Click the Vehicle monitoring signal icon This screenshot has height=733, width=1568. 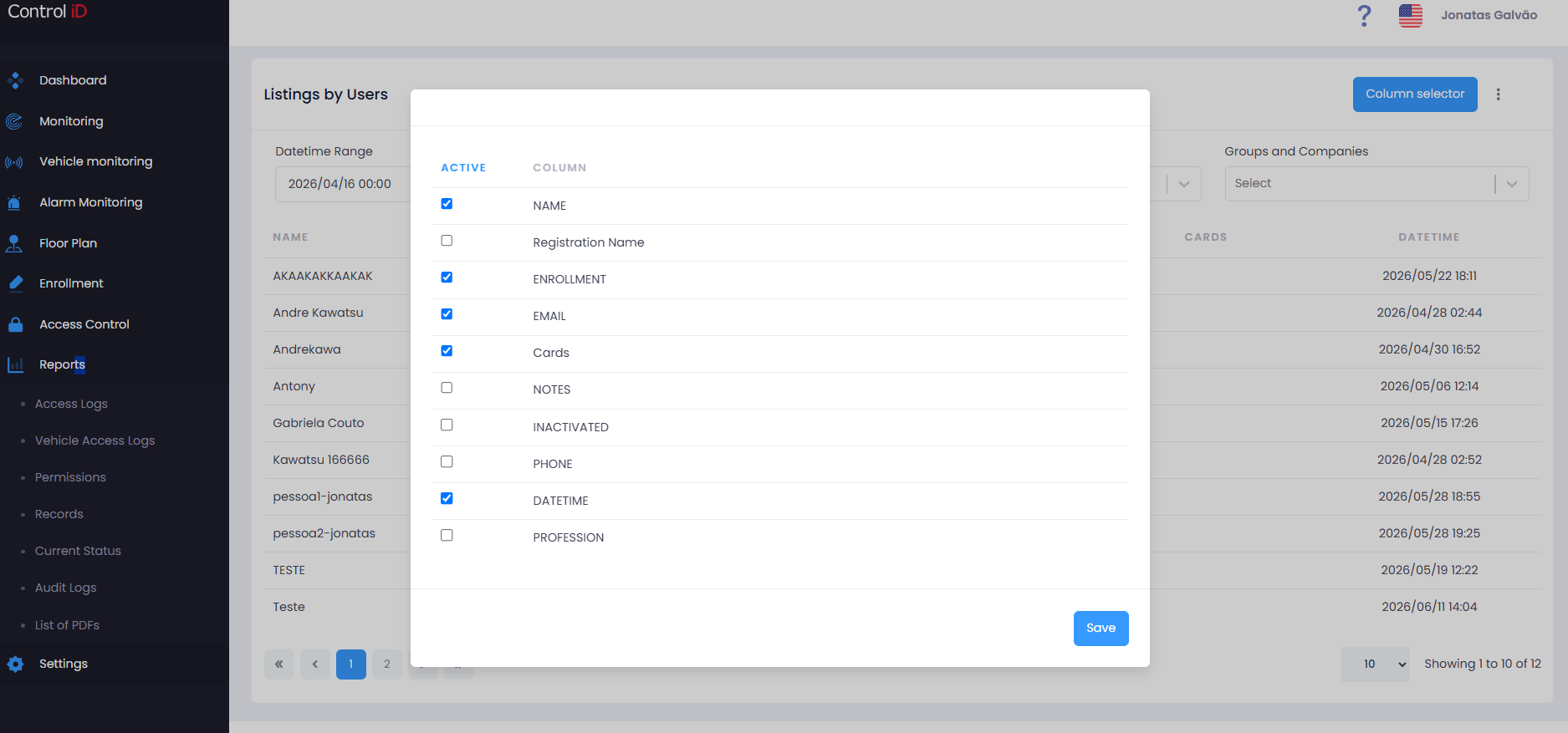pyautogui.click(x=14, y=162)
